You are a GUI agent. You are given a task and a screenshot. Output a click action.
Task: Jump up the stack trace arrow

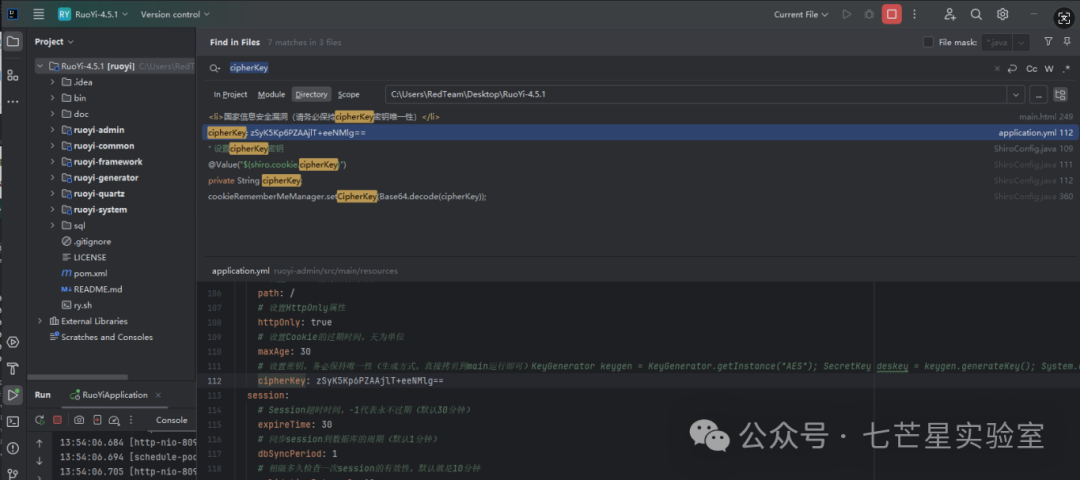pyautogui.click(x=39, y=444)
